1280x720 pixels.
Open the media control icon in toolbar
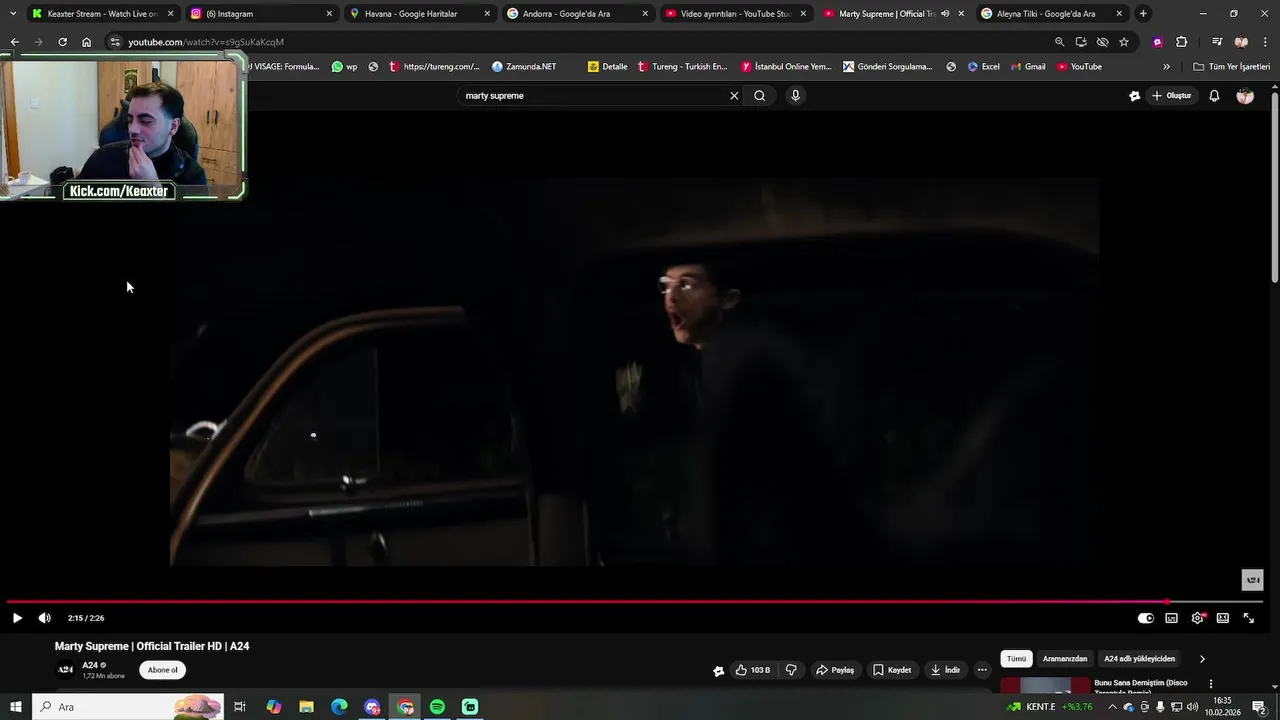[1217, 42]
